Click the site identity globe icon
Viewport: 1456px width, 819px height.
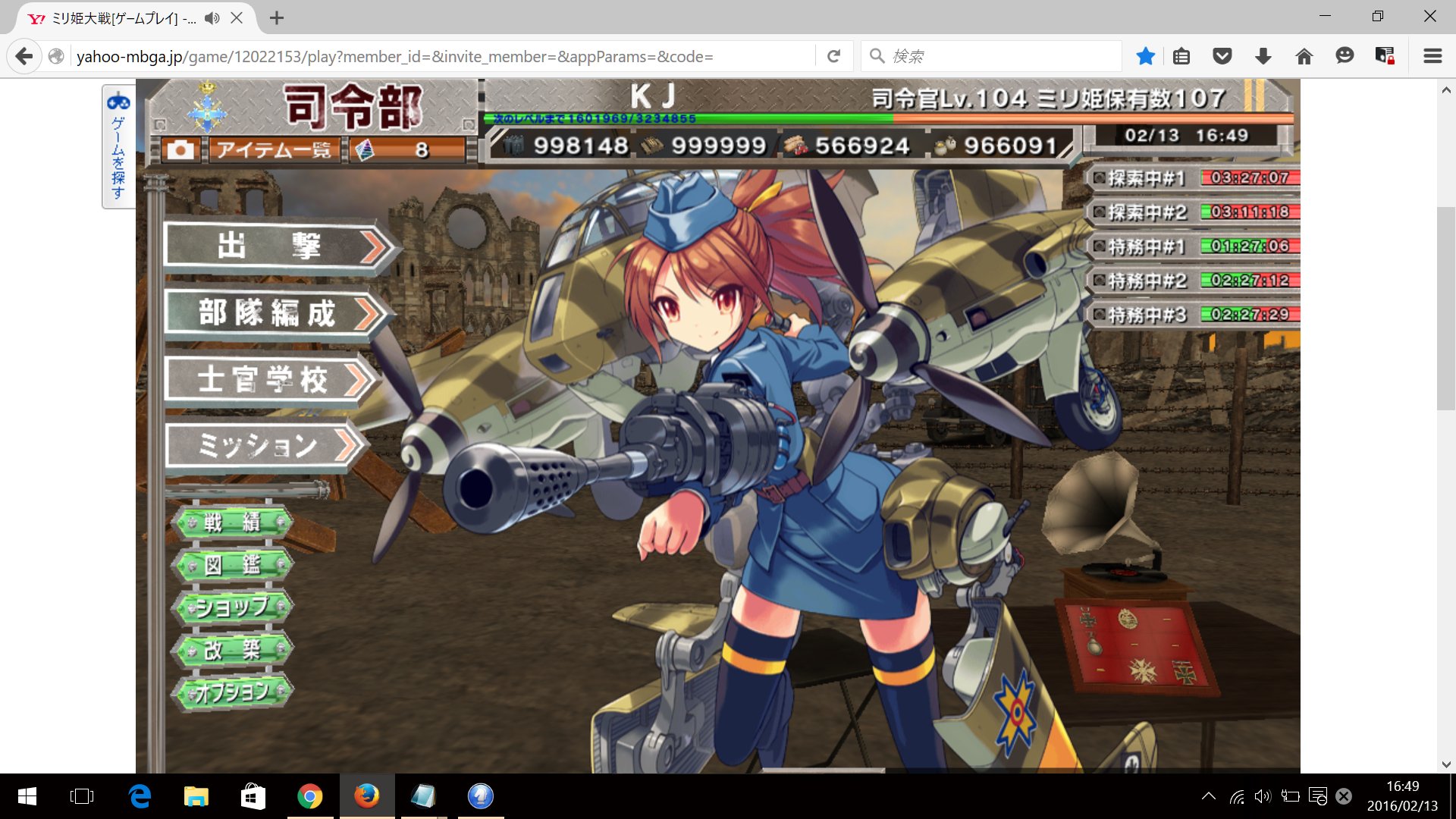[x=56, y=56]
